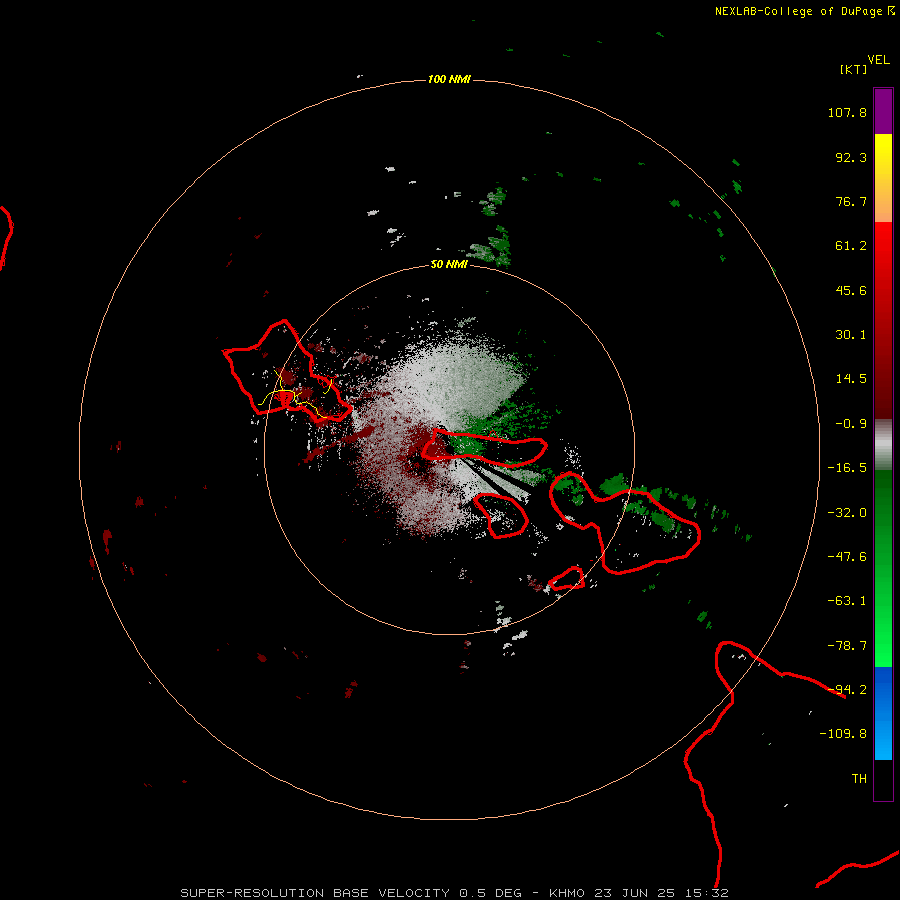
Task: Click the -32.0 velocity scale value
Action: pos(847,513)
